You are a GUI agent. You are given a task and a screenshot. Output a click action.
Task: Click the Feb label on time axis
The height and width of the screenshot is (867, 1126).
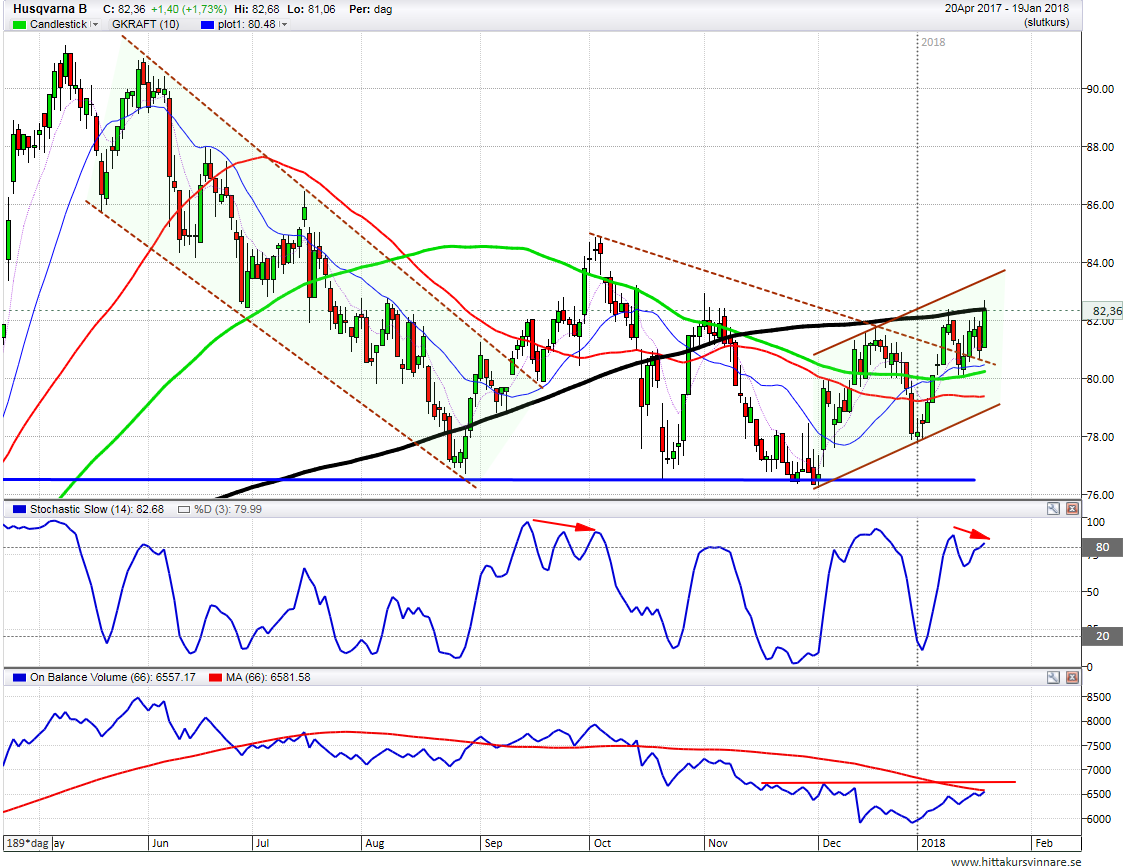click(1044, 843)
